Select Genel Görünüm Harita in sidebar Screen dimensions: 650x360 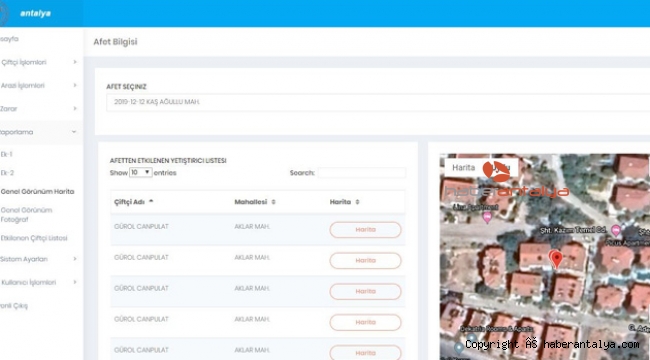[x=37, y=192]
